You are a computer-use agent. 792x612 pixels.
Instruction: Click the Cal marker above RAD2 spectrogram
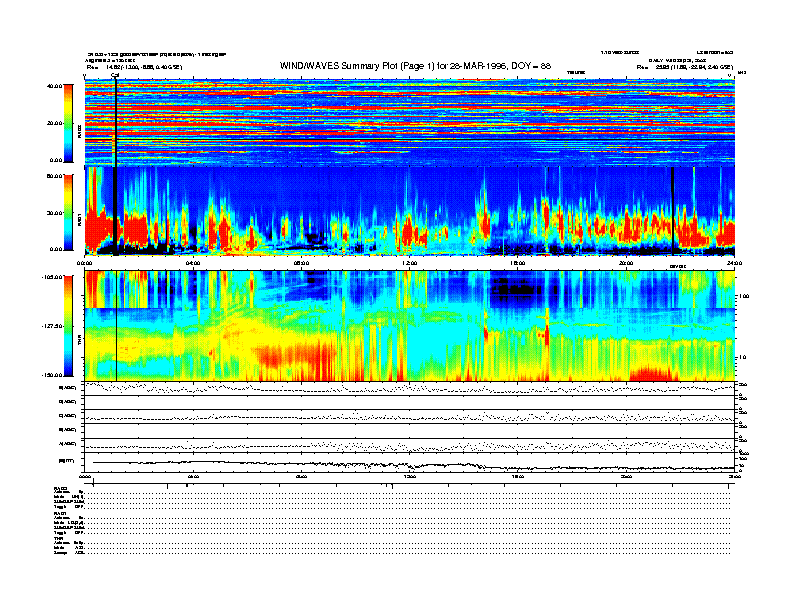pyautogui.click(x=115, y=75)
